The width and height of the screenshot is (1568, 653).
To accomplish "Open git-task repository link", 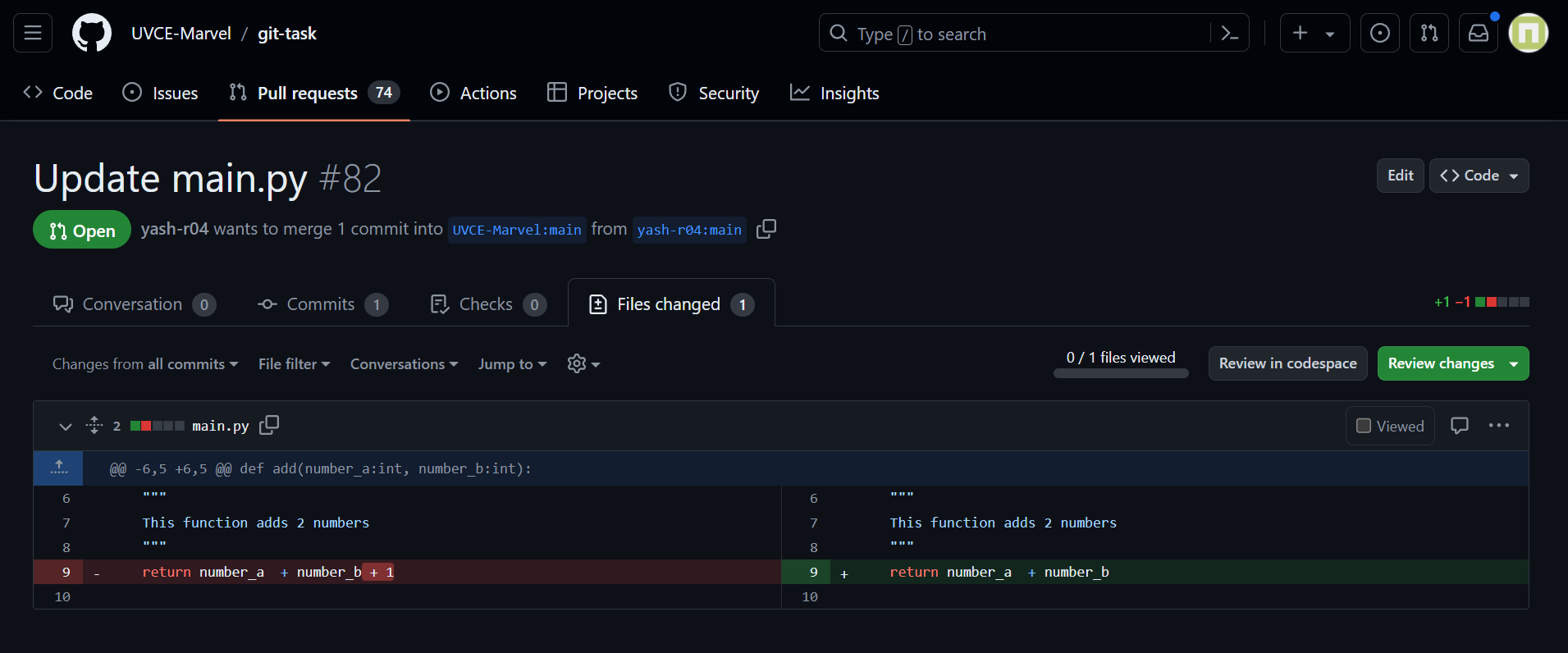I will tap(287, 34).
